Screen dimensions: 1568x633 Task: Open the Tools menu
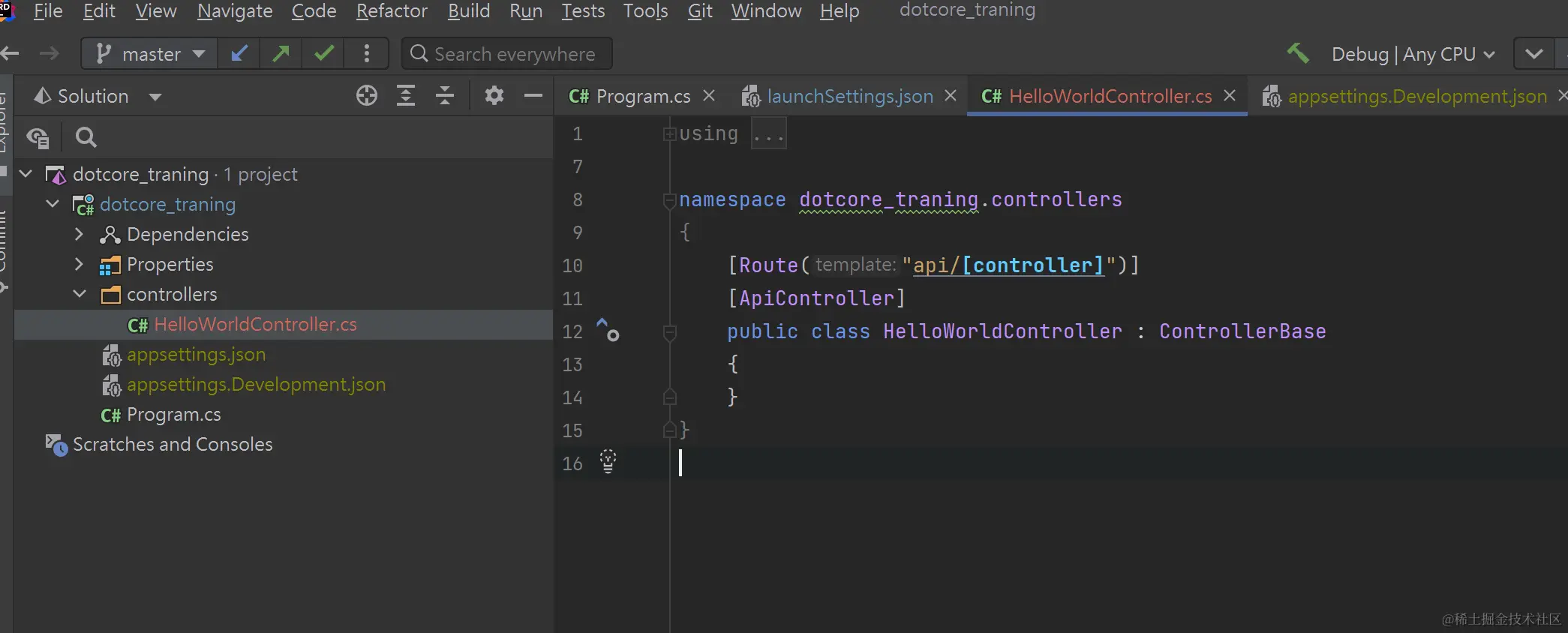pyautogui.click(x=645, y=11)
